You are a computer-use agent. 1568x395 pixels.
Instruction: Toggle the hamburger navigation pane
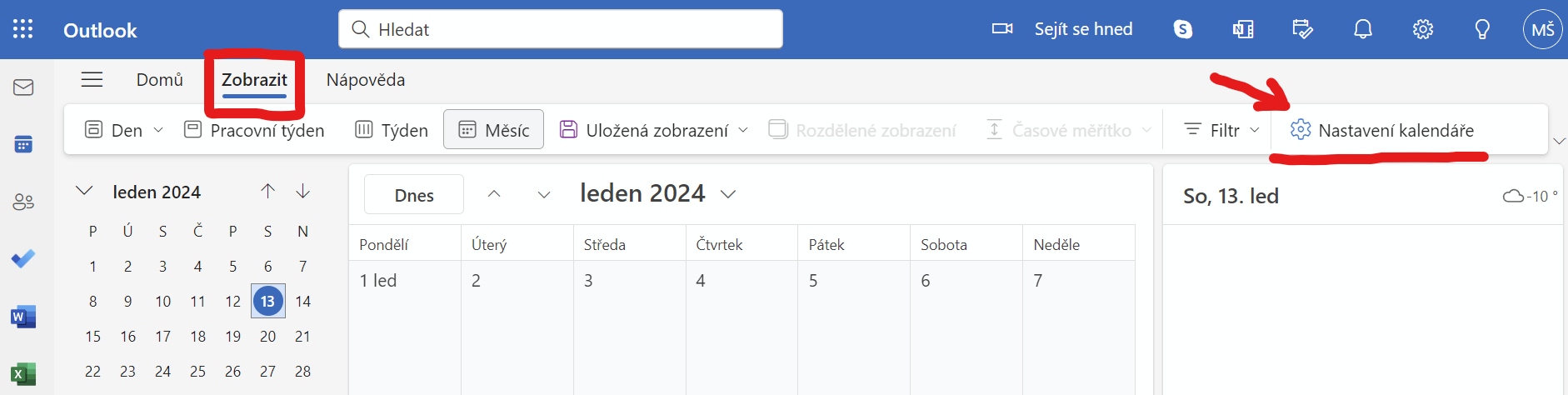[x=92, y=79]
